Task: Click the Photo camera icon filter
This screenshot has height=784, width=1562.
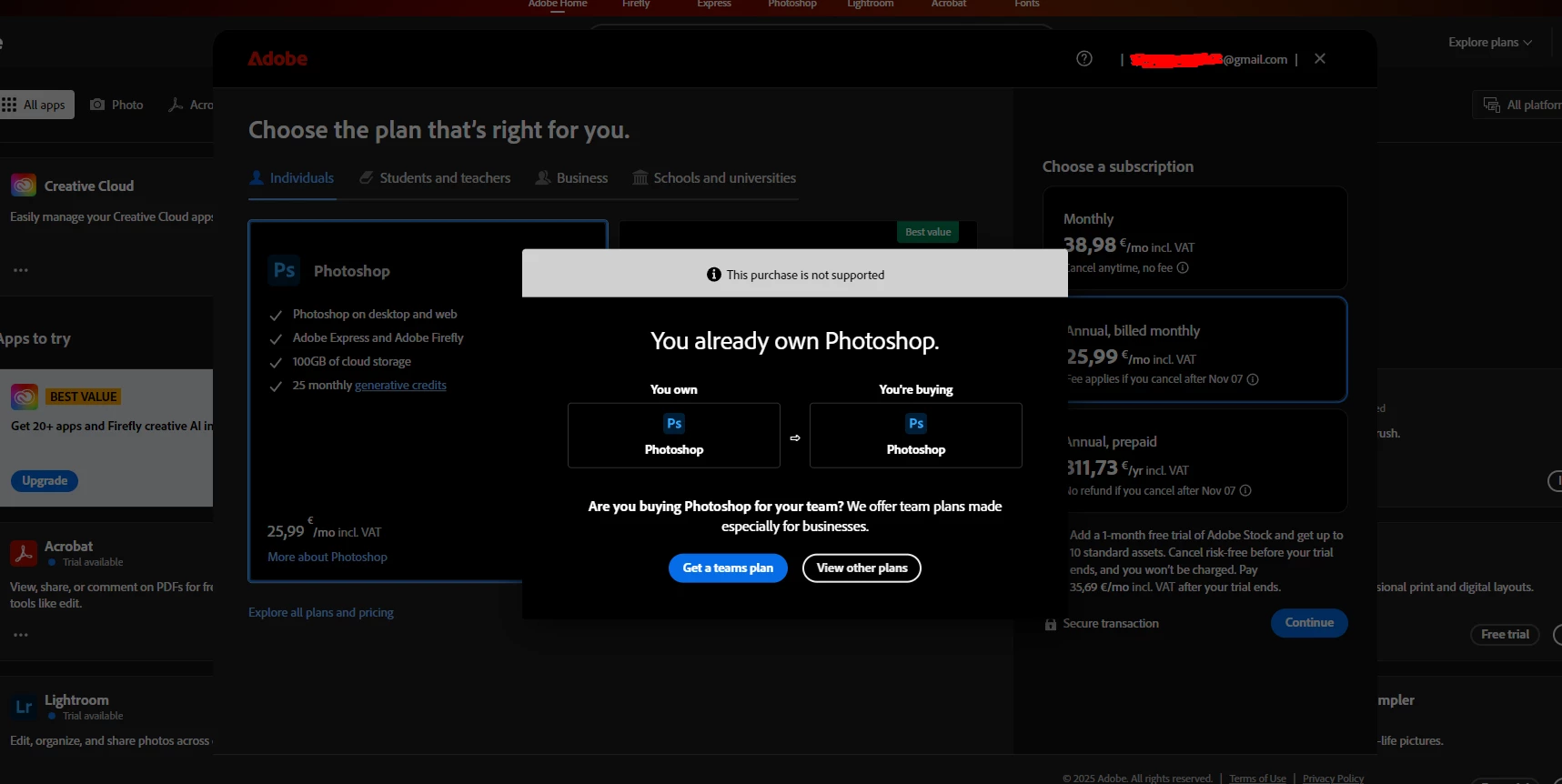Action: tap(97, 105)
